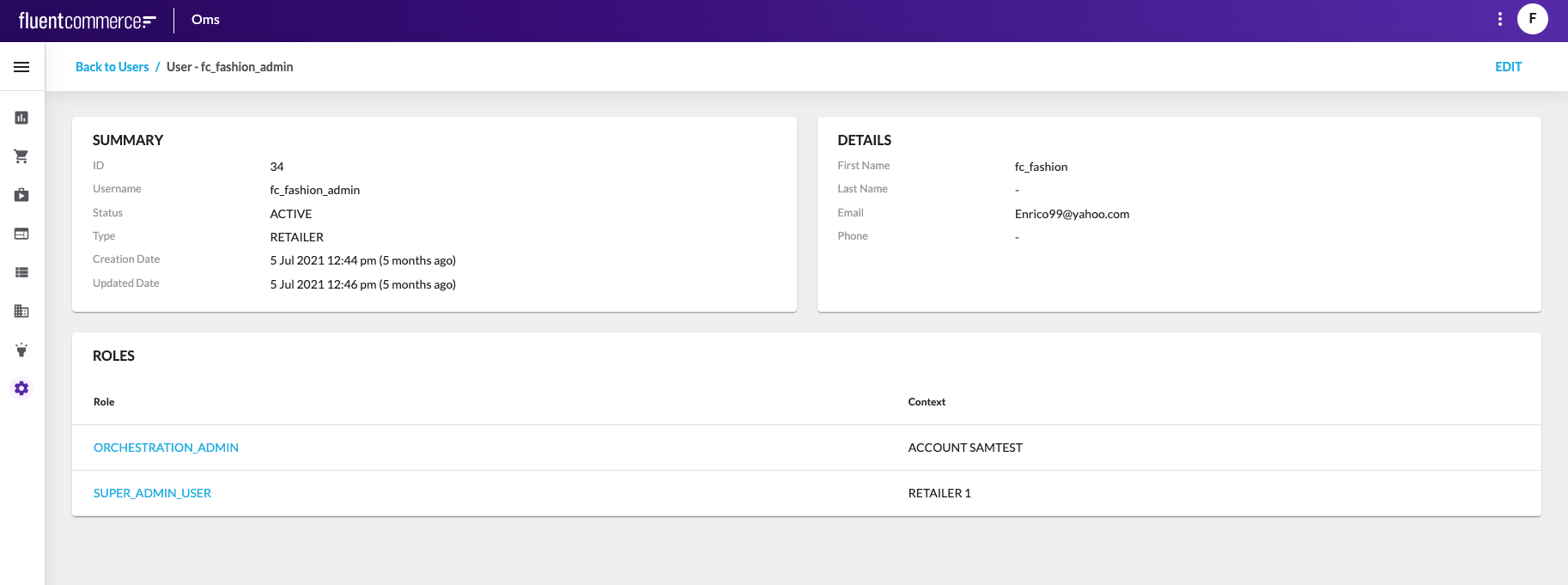Click the list rows icon in sidebar
The width and height of the screenshot is (1568, 585).
tap(21, 272)
